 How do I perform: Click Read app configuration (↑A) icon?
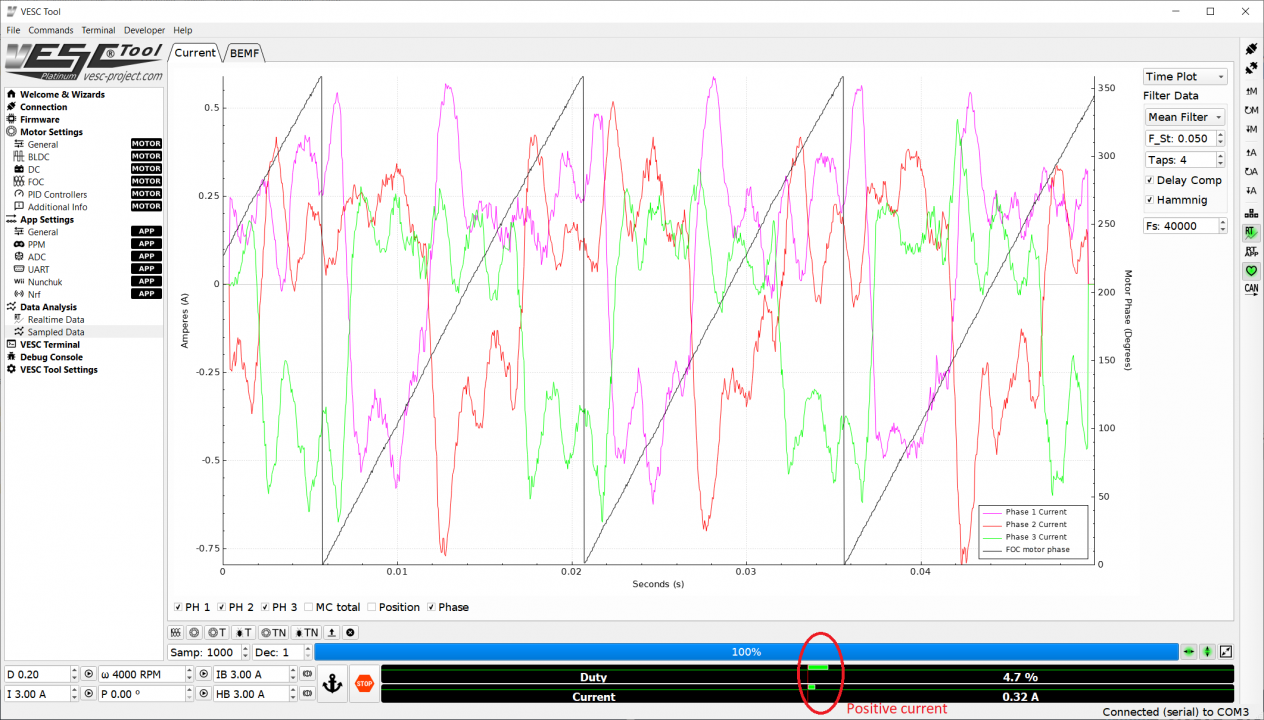point(1251,152)
